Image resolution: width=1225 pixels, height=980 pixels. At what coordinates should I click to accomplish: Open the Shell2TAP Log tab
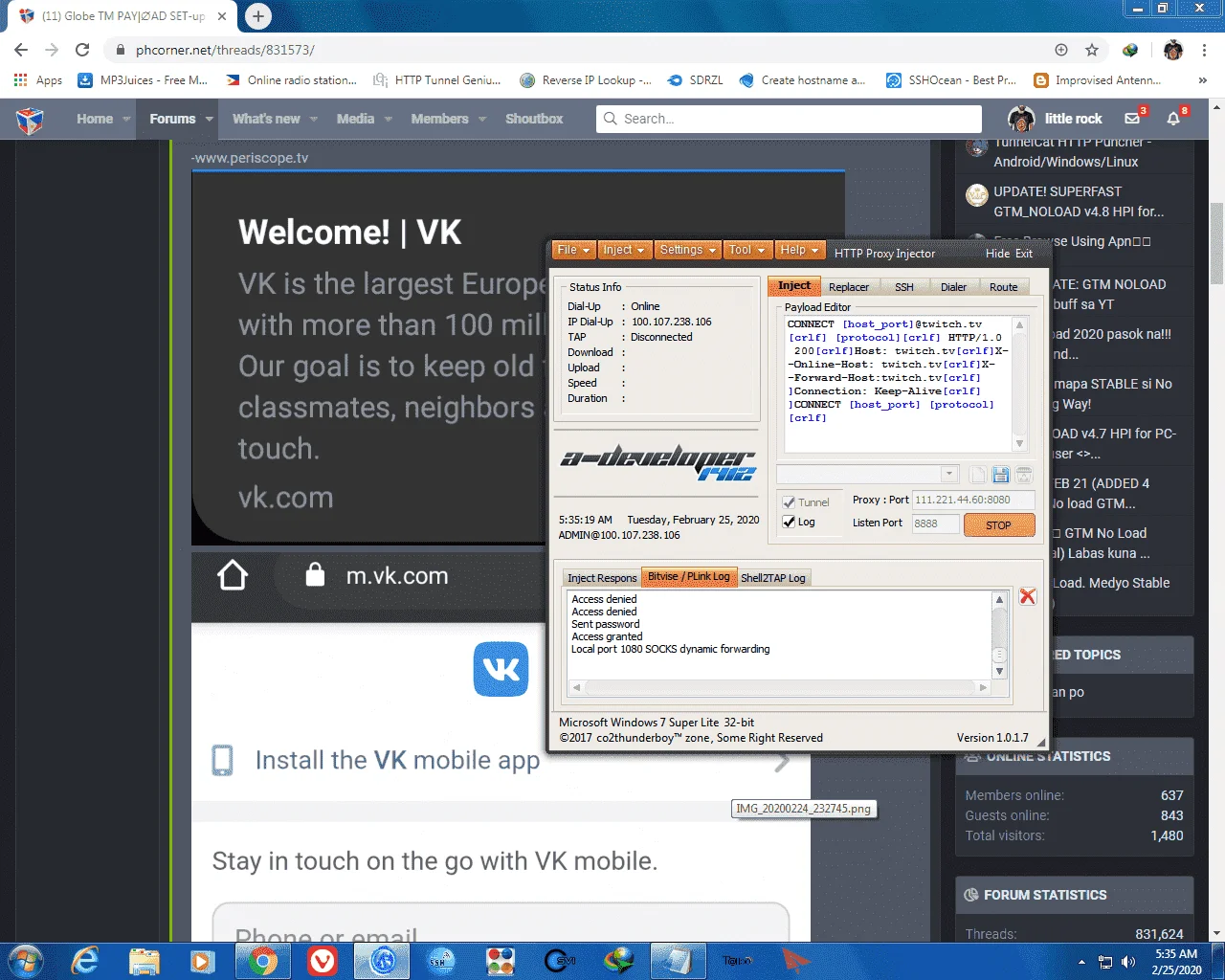coord(773,578)
